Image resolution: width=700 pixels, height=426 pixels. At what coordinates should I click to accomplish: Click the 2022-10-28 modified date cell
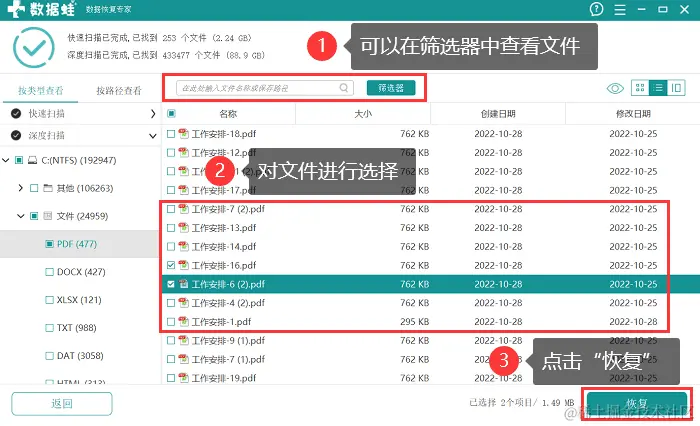click(633, 322)
